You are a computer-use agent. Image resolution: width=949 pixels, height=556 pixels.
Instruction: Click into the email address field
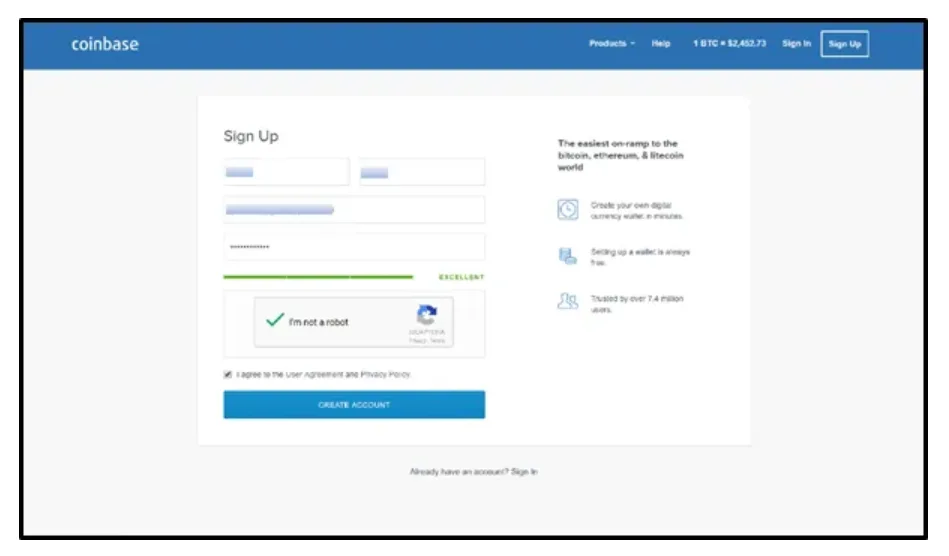[x=354, y=210]
